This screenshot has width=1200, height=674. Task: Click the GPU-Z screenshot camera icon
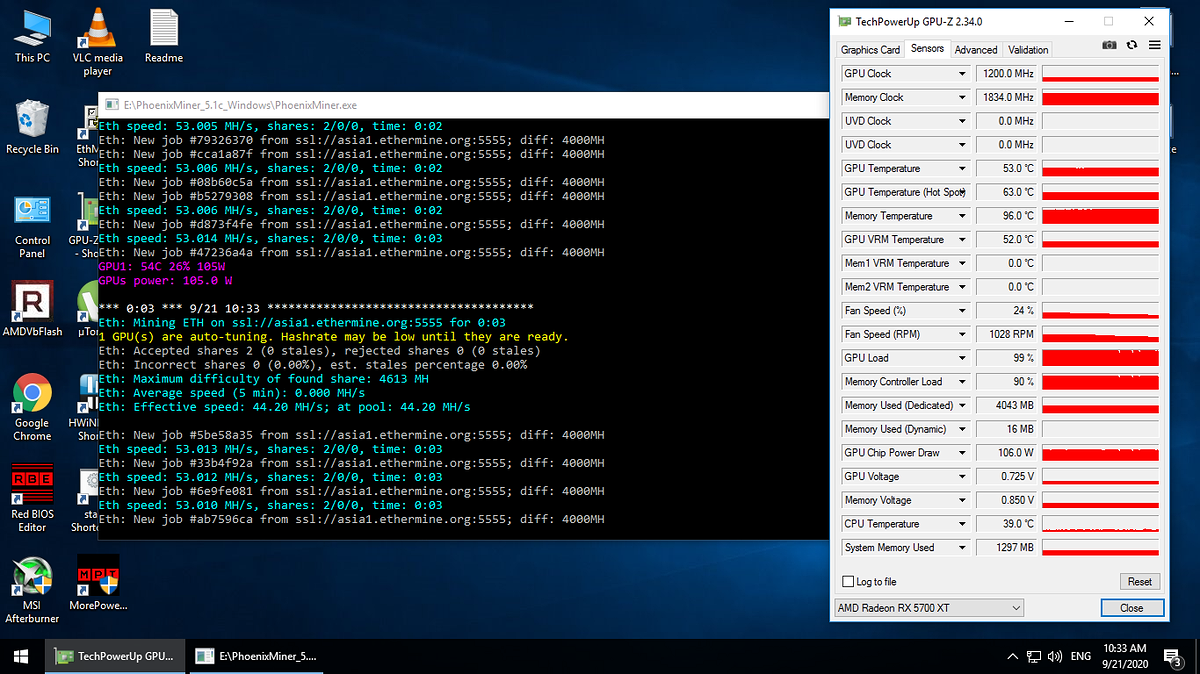(x=1109, y=45)
